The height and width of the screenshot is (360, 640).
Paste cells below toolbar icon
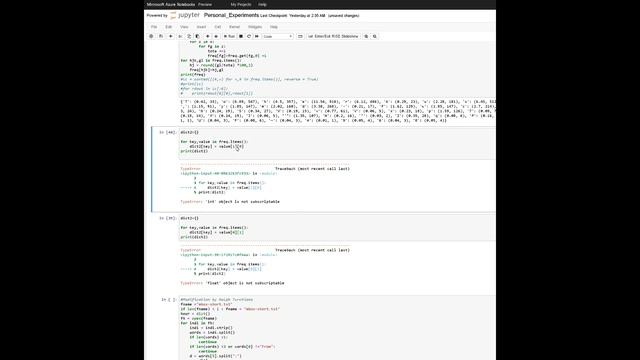pyautogui.click(x=197, y=36)
